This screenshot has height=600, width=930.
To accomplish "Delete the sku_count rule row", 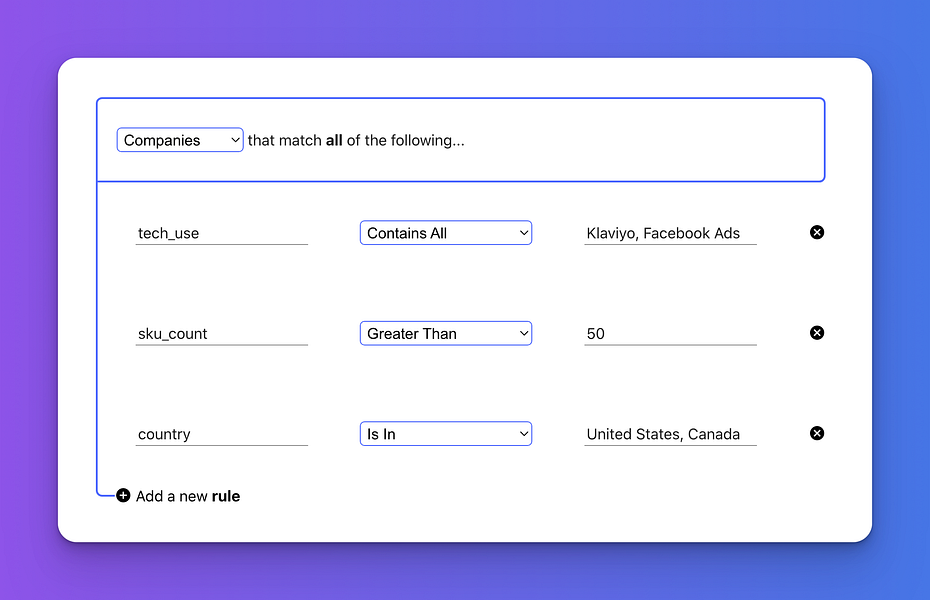I will pos(817,333).
